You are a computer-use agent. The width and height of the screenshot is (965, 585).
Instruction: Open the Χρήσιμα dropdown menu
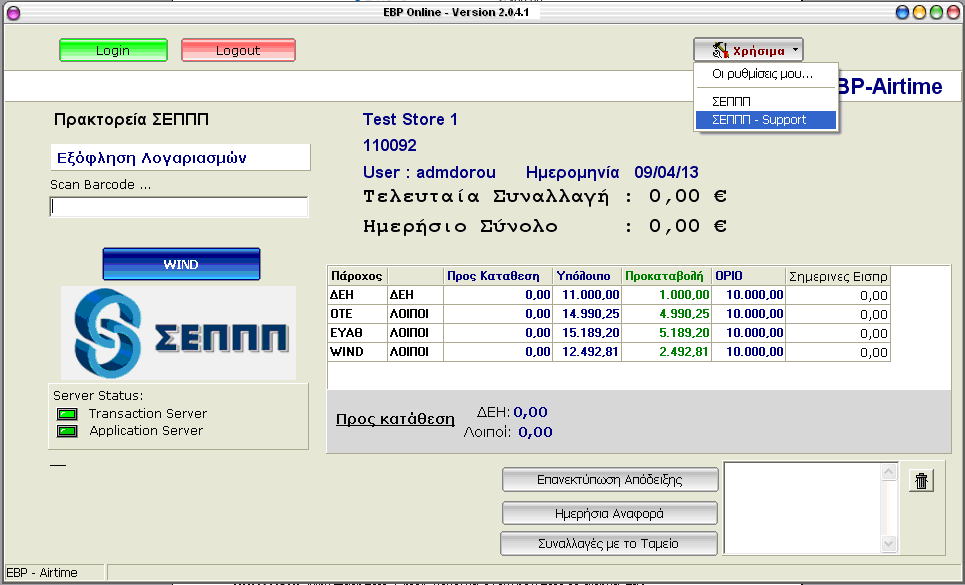pyautogui.click(x=748, y=50)
